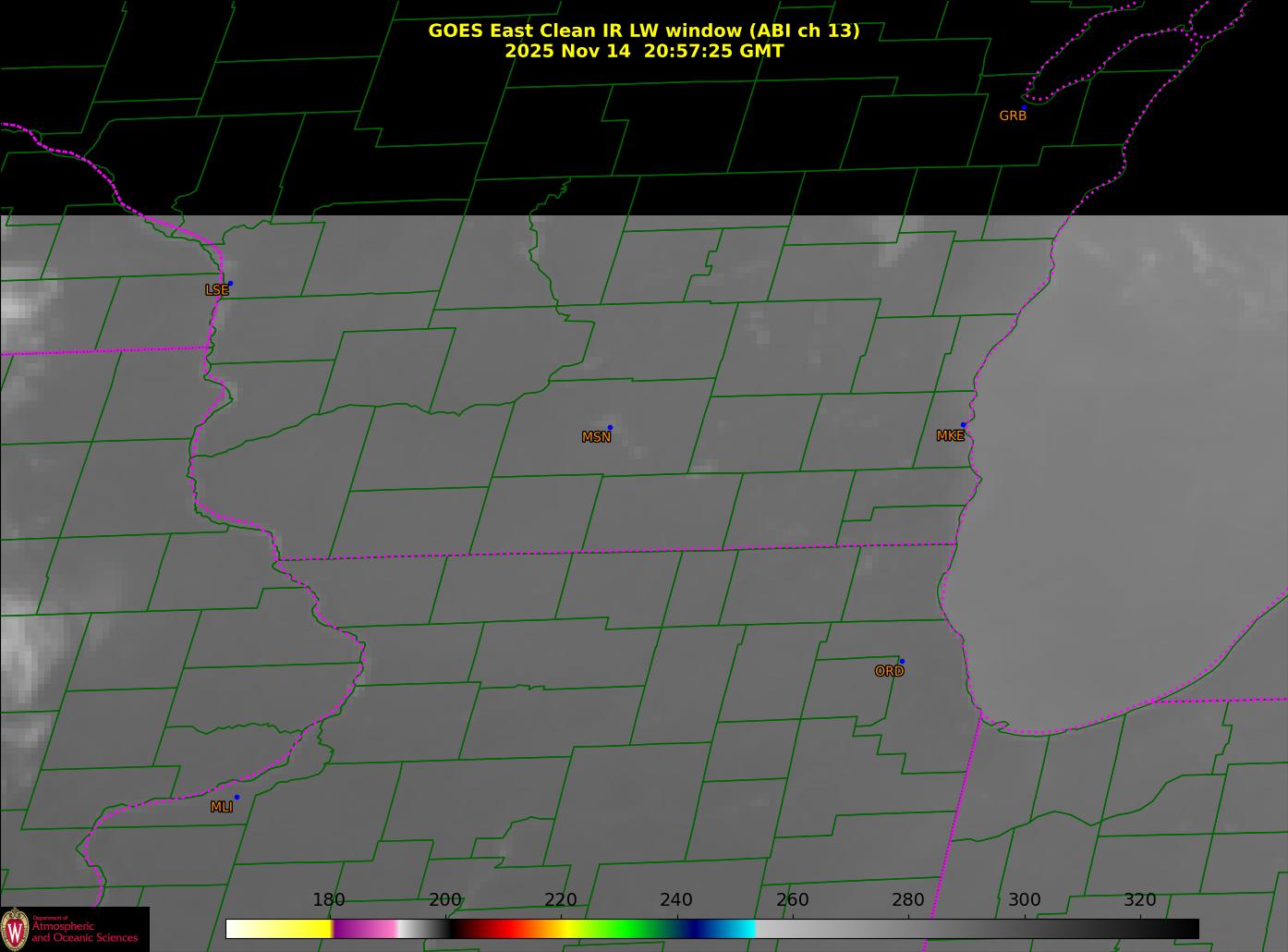
Task: Click the GOES East Clean IR title text
Action: (x=643, y=31)
